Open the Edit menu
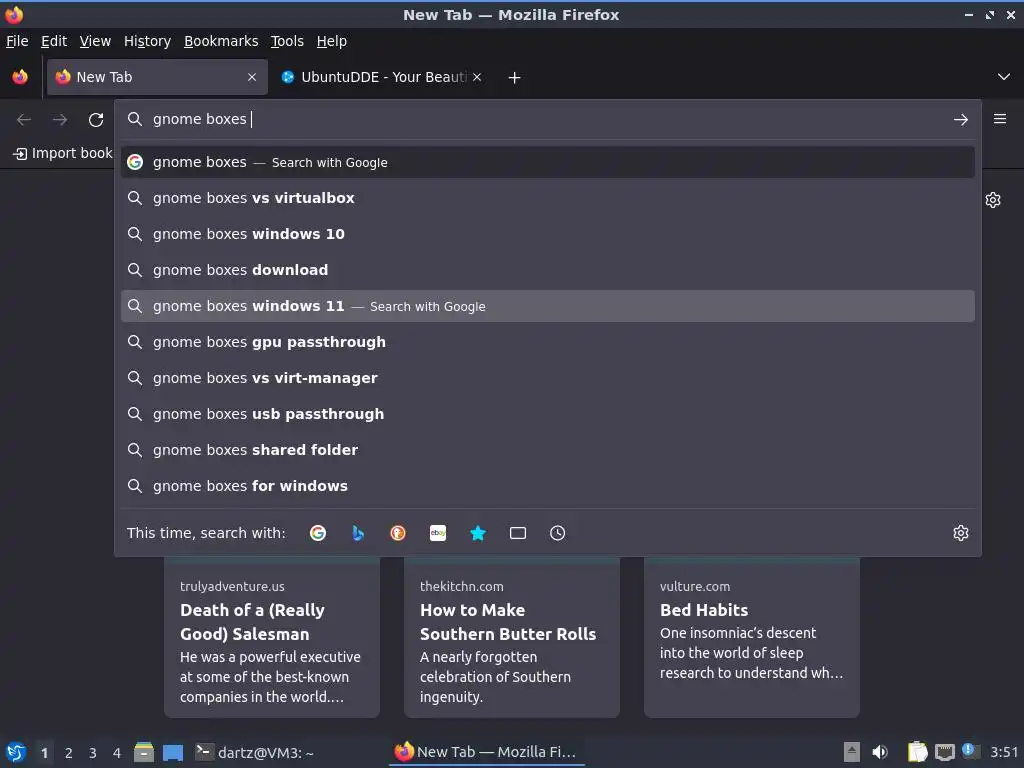The image size is (1024, 768). (54, 41)
